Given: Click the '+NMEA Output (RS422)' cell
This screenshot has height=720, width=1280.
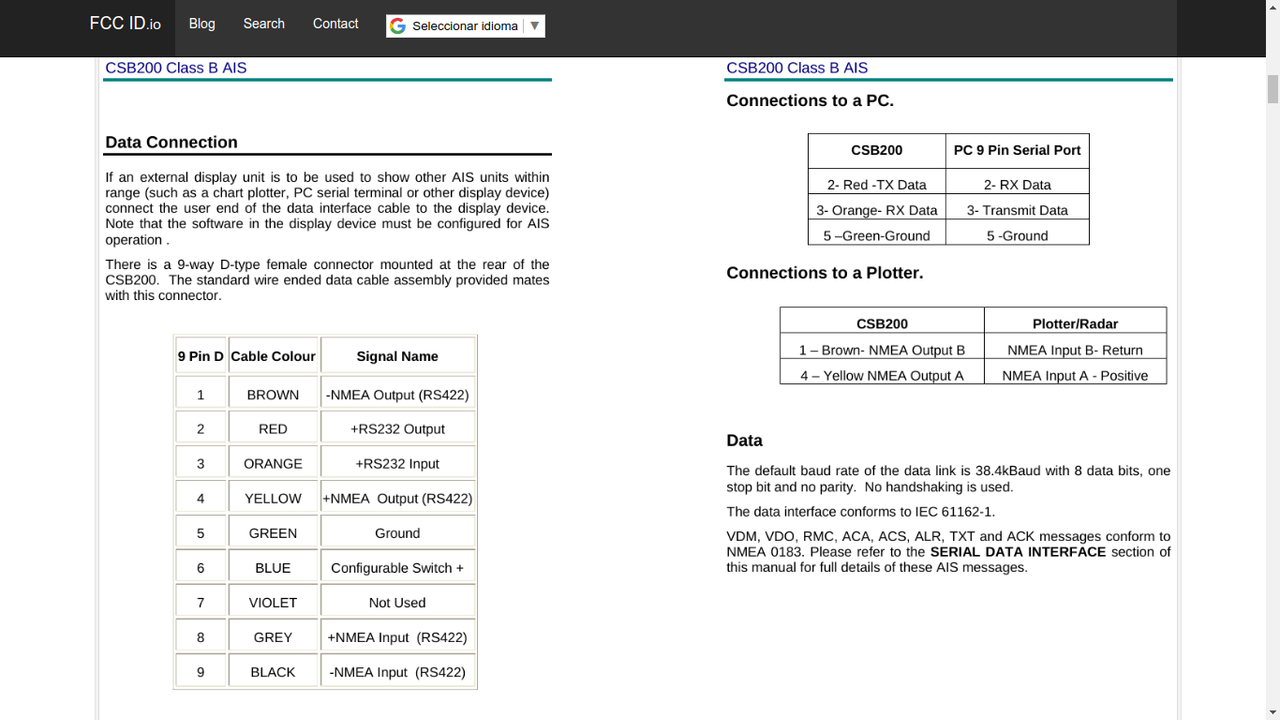Looking at the screenshot, I should tap(397, 498).
